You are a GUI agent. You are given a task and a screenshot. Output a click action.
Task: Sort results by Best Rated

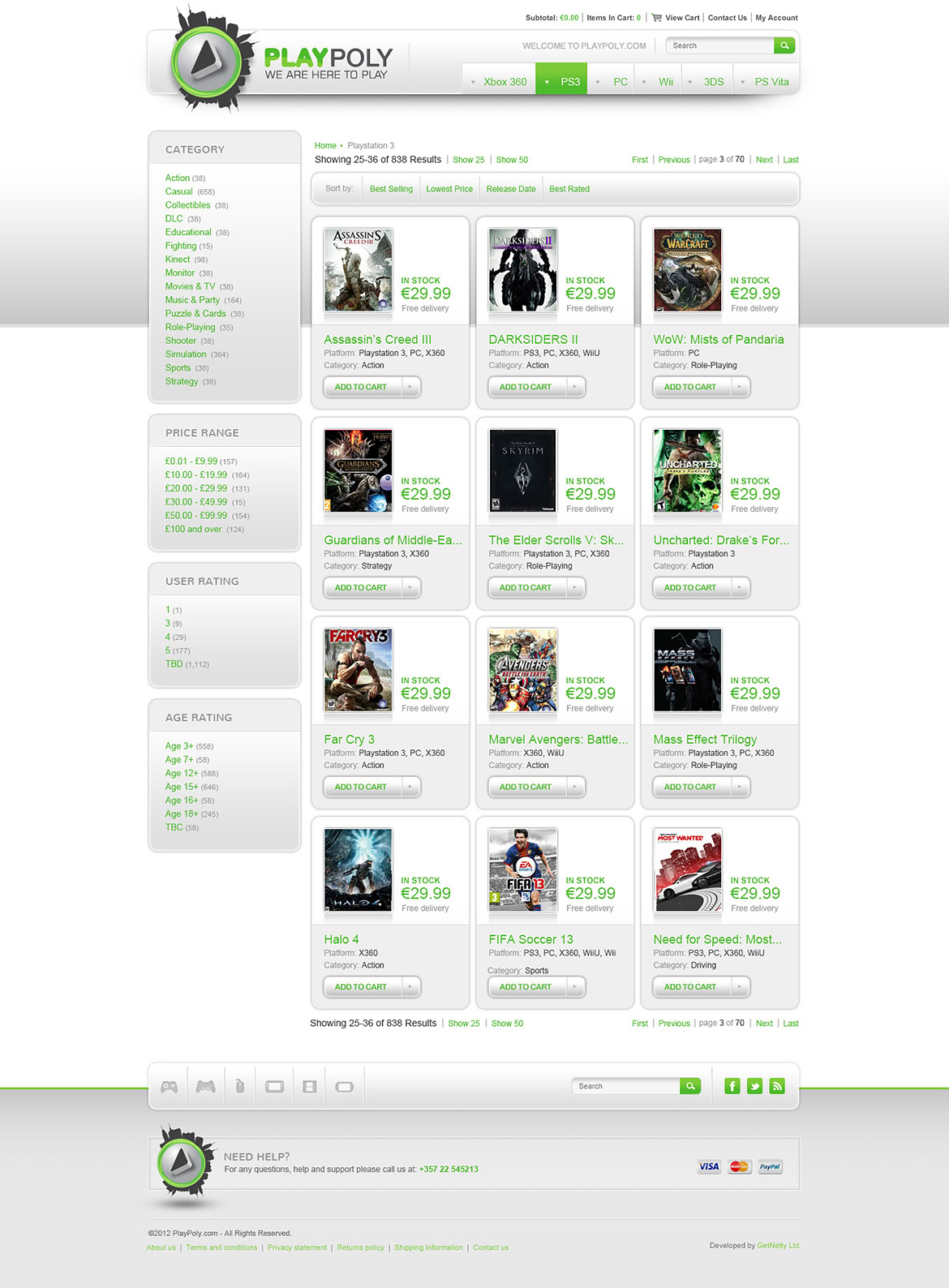point(569,189)
